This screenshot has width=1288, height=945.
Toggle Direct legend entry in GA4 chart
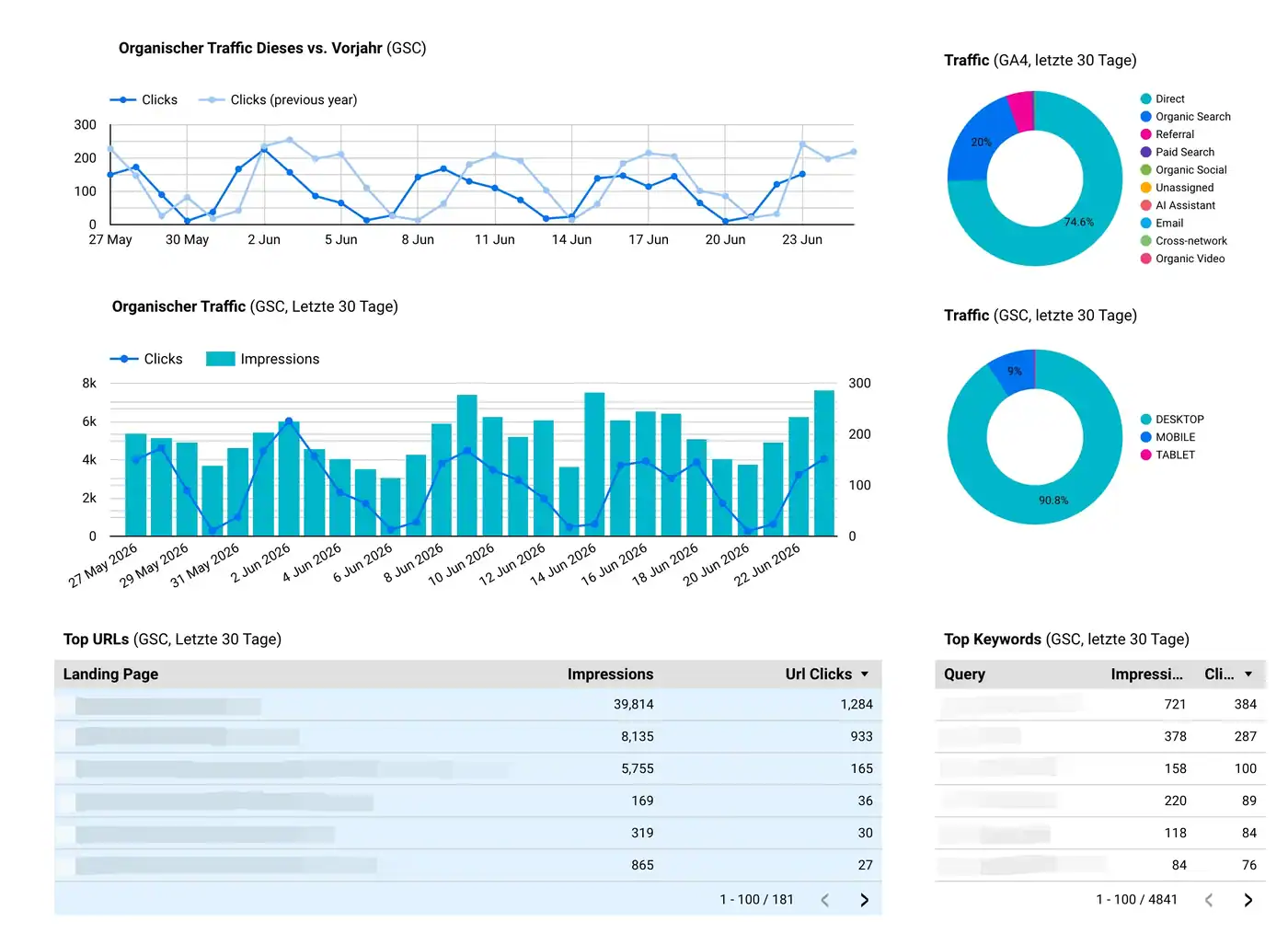click(1162, 98)
